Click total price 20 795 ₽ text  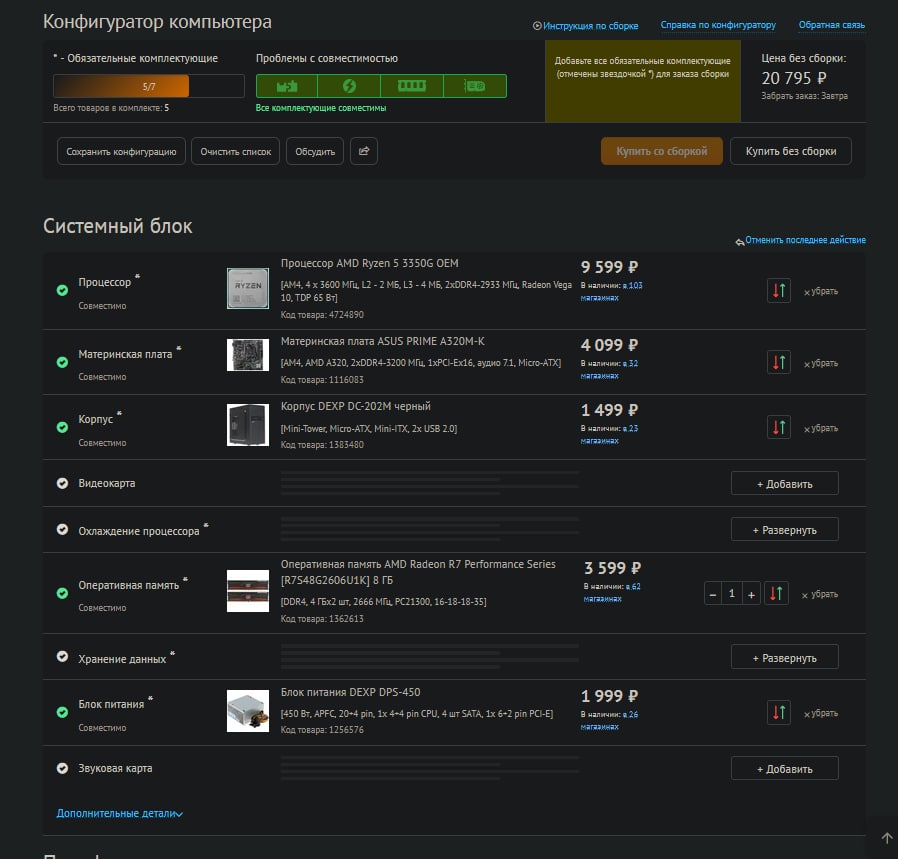[794, 78]
